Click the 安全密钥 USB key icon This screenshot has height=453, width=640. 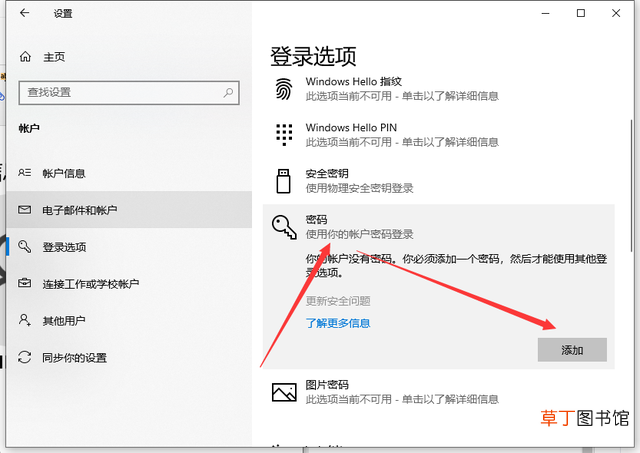pos(283,181)
